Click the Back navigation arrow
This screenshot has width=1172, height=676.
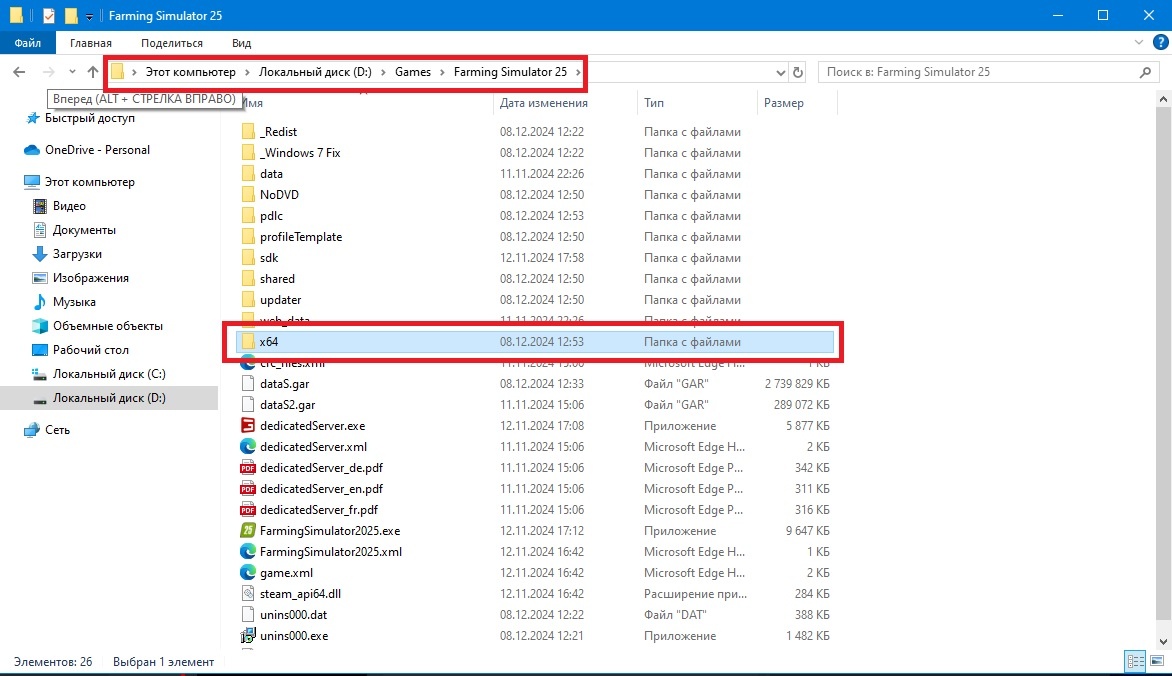[19, 72]
